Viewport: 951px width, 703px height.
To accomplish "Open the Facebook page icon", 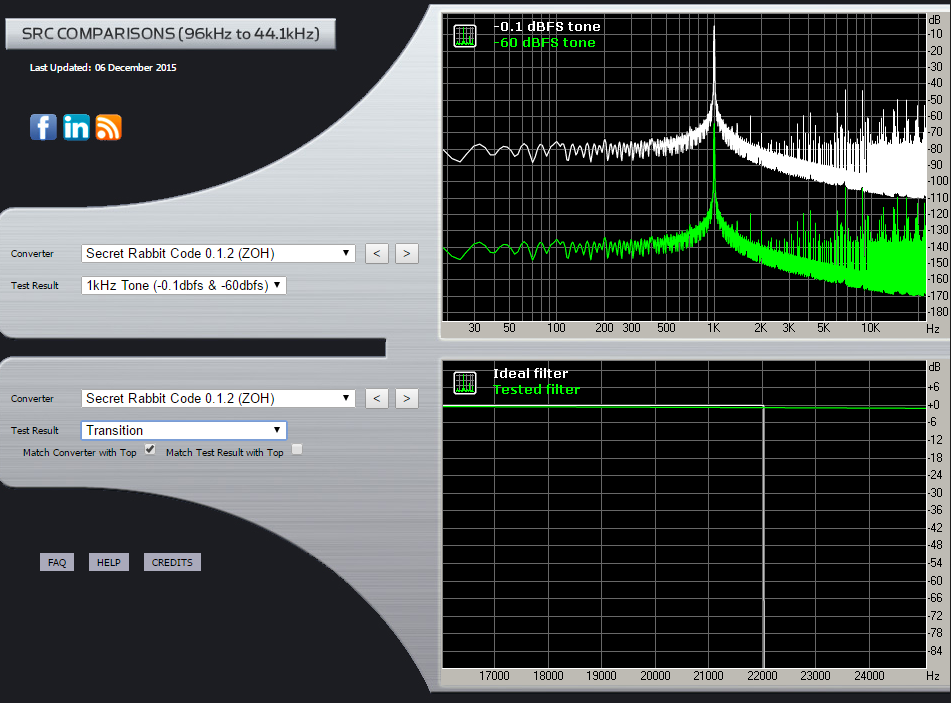I will point(43,127).
